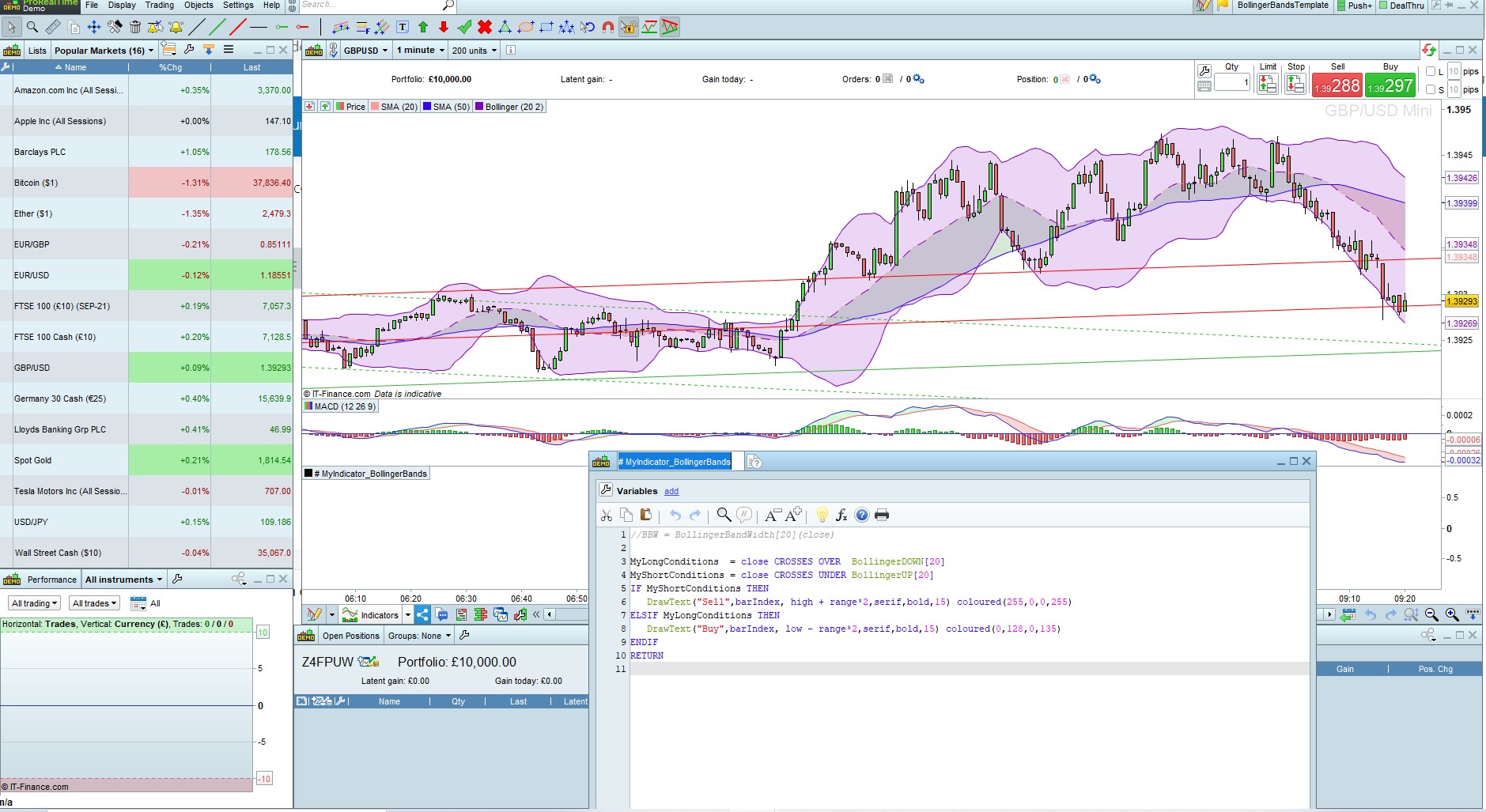Viewport: 1486px width, 812px height.
Task: Click the add variables link
Action: 671,492
